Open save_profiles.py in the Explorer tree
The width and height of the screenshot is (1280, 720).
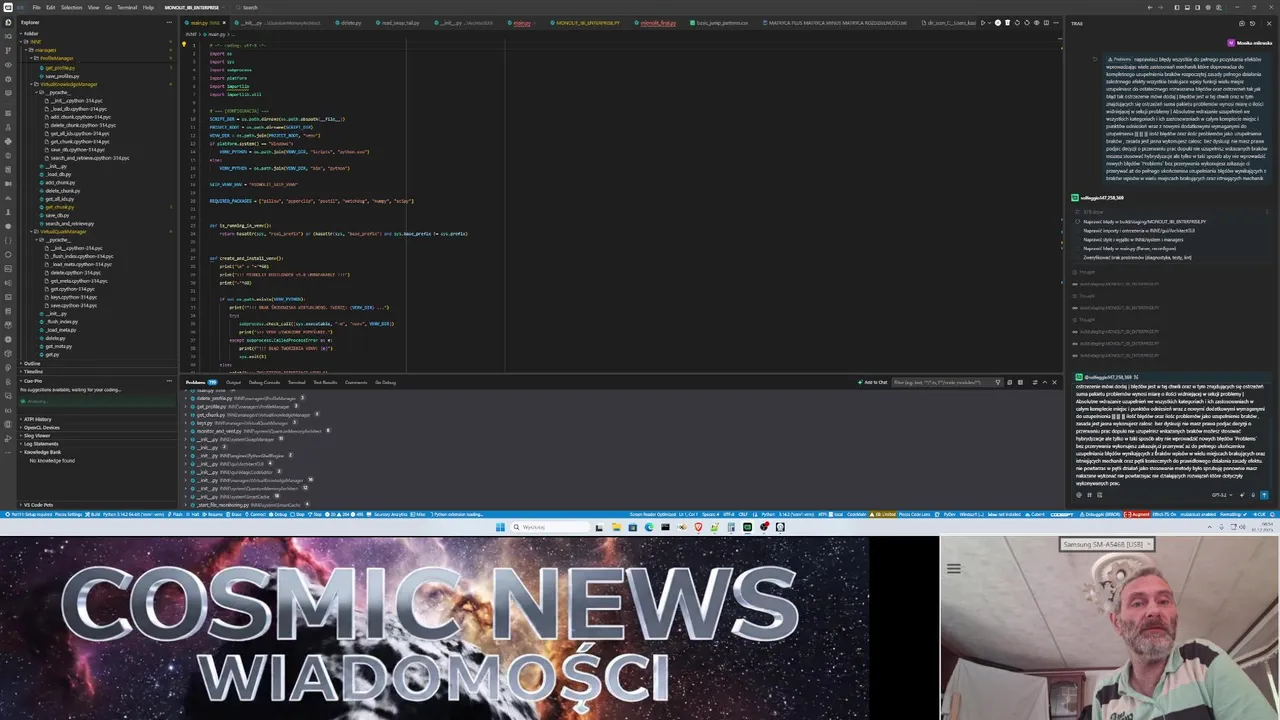point(62,76)
